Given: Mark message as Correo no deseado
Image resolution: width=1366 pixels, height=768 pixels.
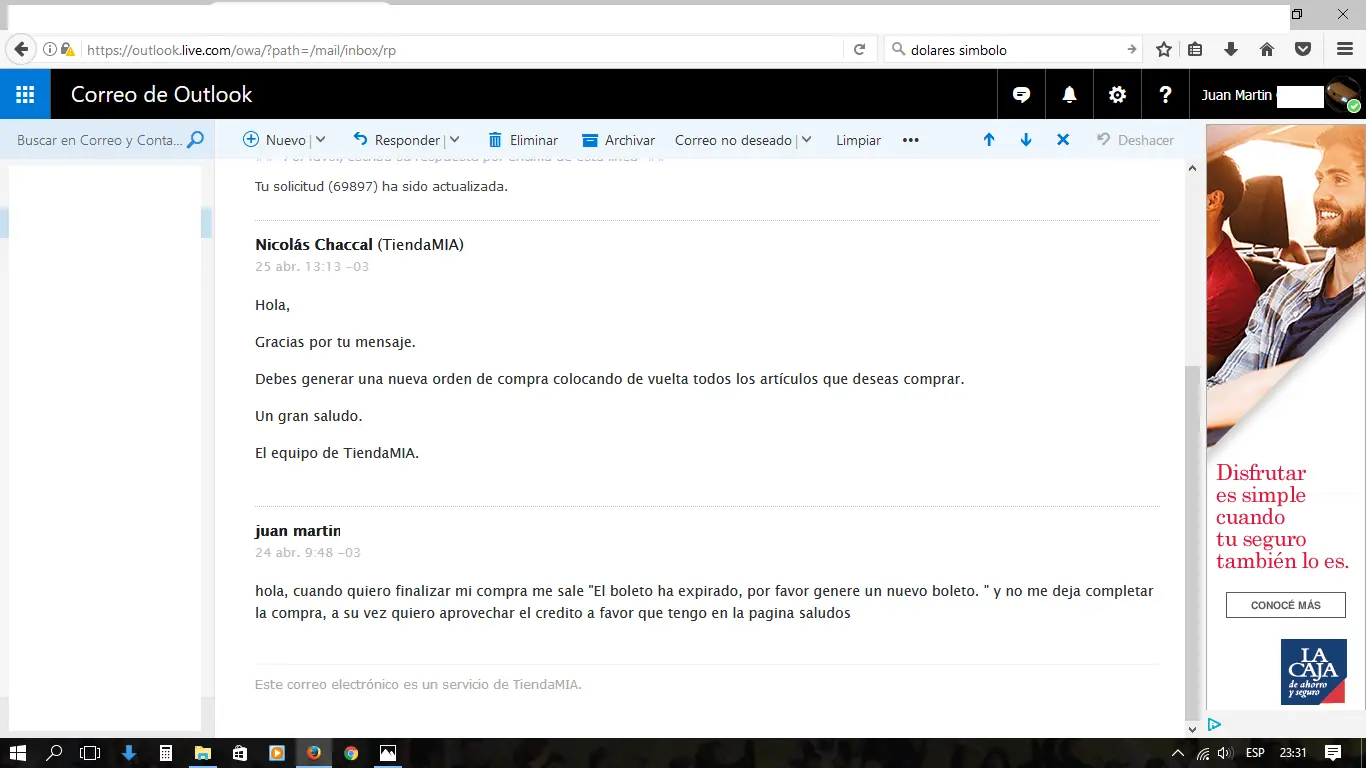Looking at the screenshot, I should tap(733, 140).
